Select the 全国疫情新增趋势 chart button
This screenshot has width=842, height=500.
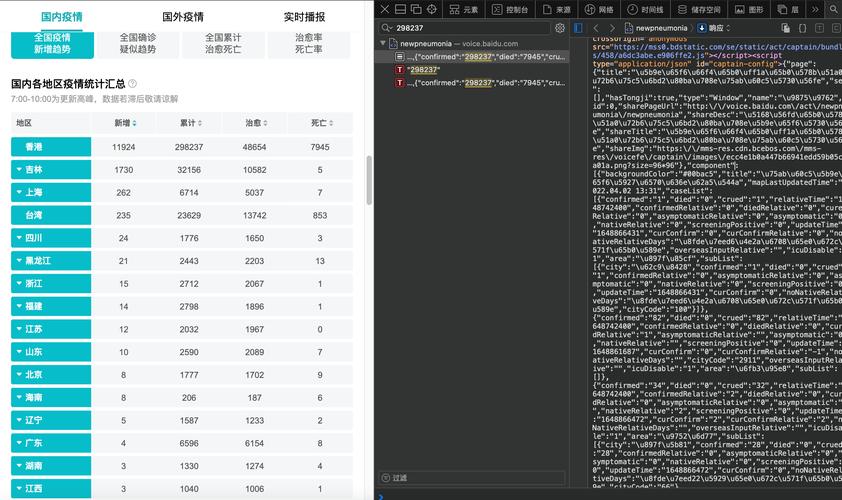click(x=52, y=44)
